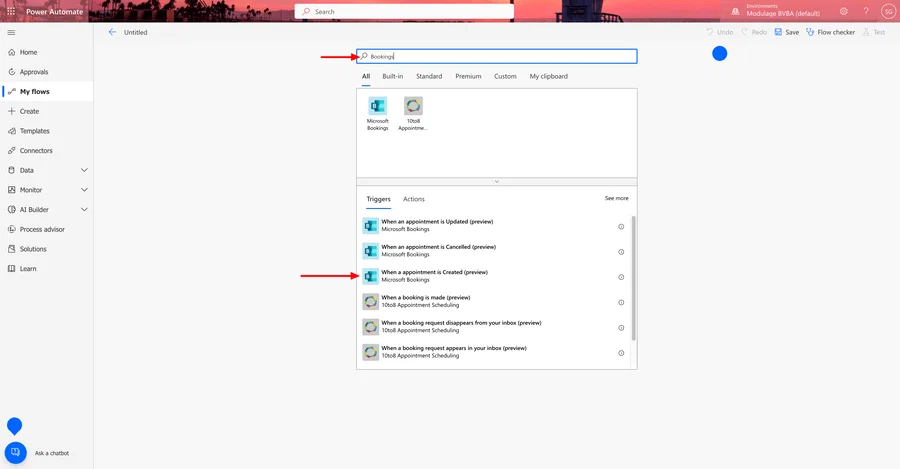
Task: Open Process advisor in sidebar
Action: click(x=46, y=229)
